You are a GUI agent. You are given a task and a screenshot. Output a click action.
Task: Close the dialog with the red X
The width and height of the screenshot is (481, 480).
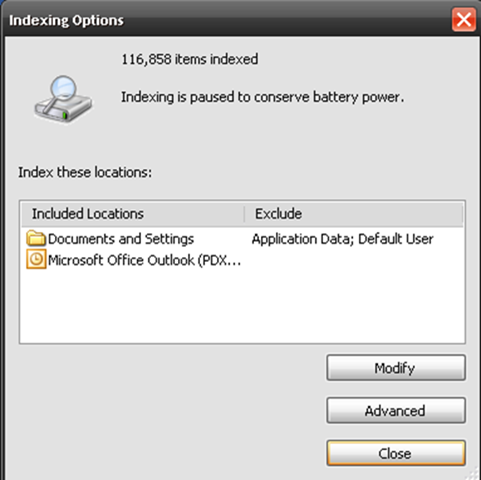pos(464,20)
